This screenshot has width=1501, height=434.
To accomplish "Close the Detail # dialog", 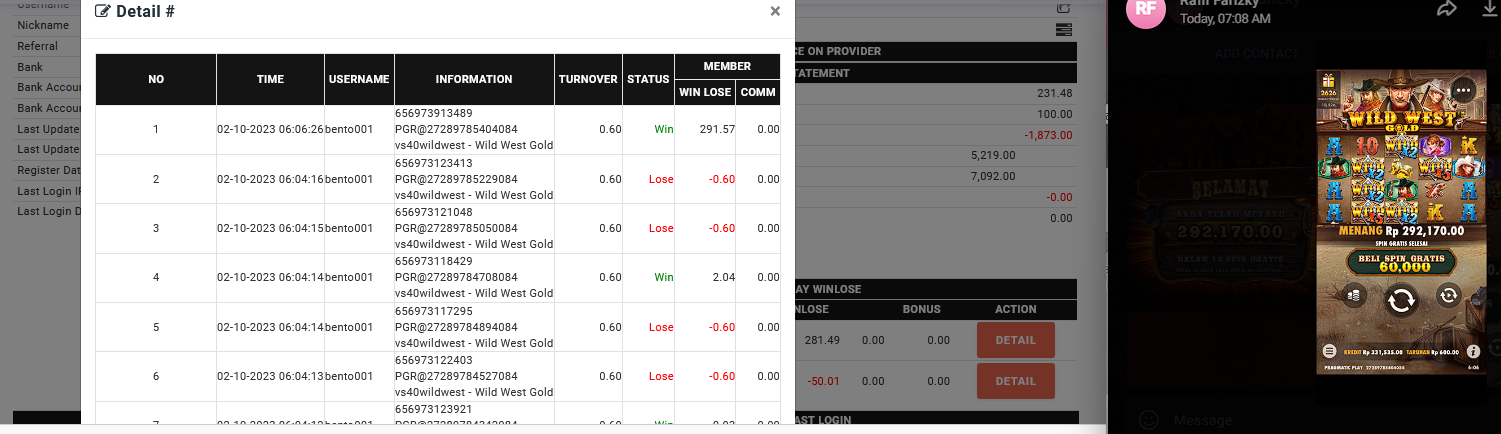I will [775, 12].
